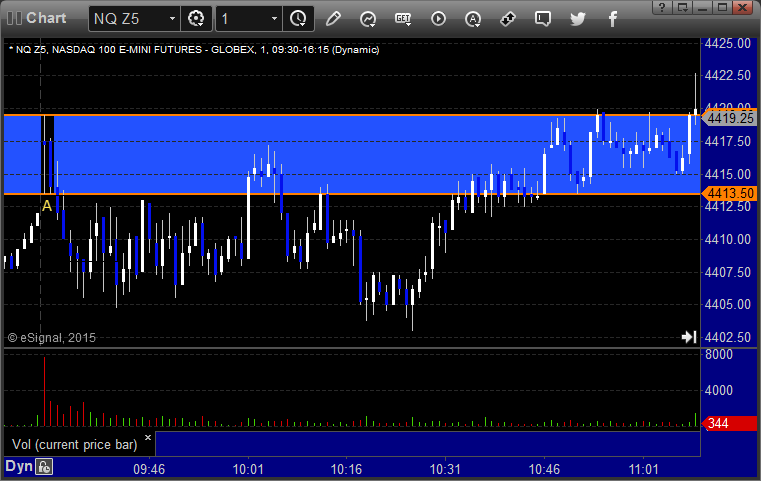Pop out window with detach icon

[x=683, y=7]
